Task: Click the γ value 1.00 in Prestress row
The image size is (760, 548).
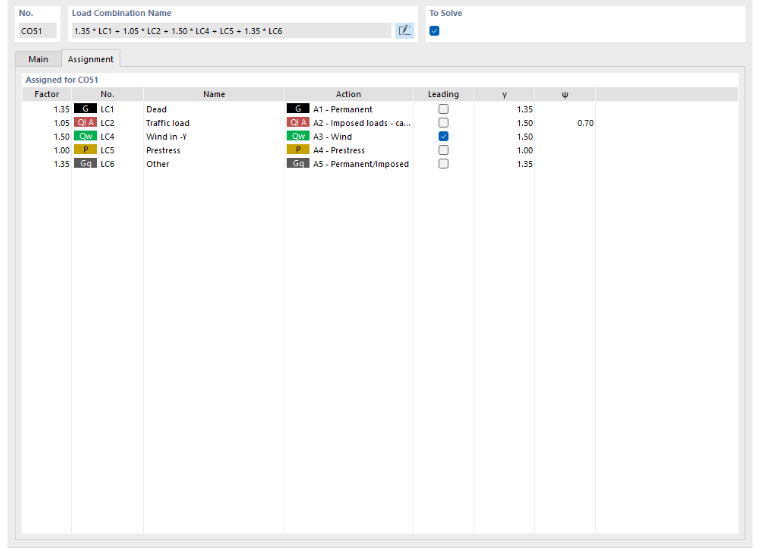Action: pyautogui.click(x=525, y=150)
